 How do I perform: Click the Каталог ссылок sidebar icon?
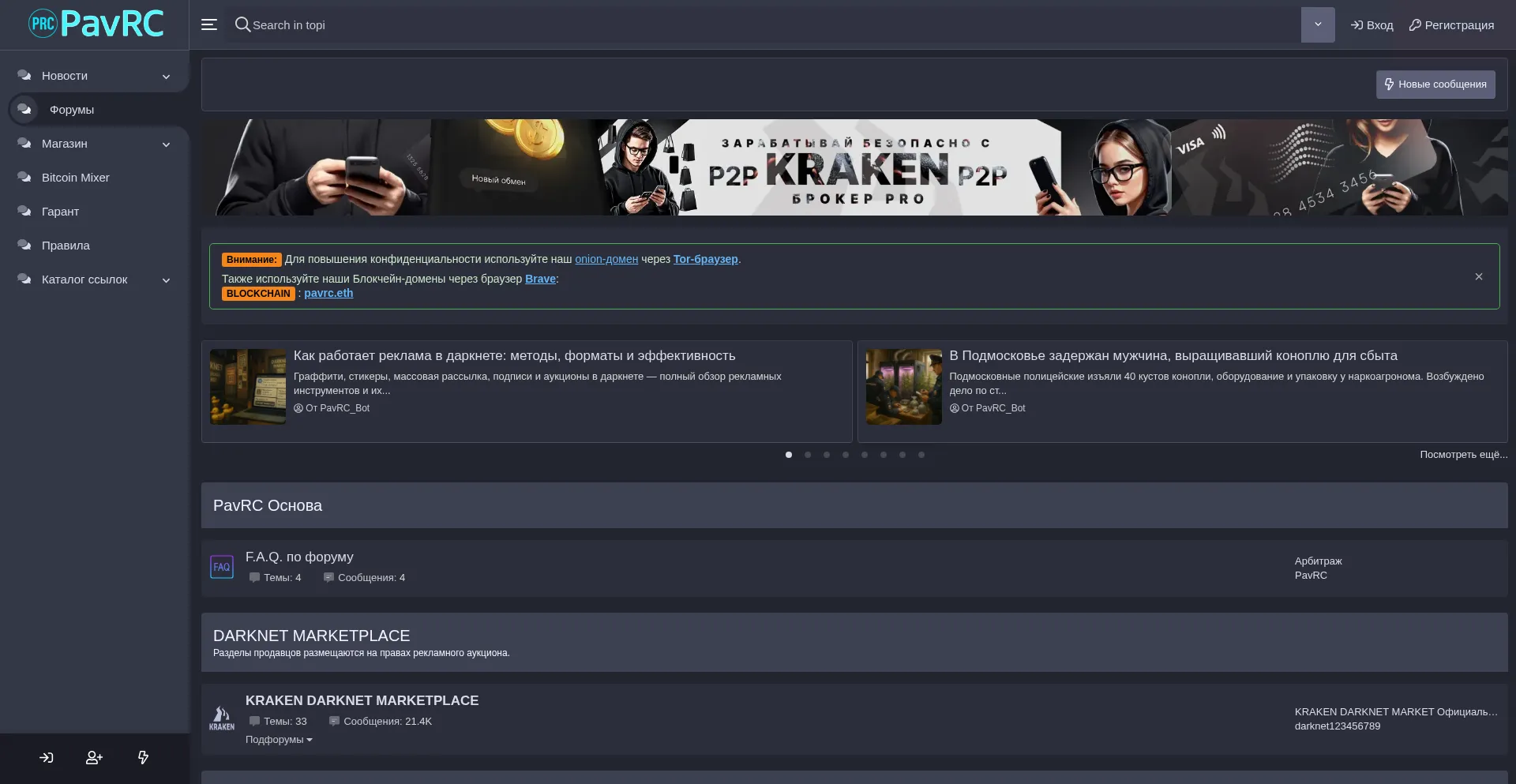tap(24, 279)
